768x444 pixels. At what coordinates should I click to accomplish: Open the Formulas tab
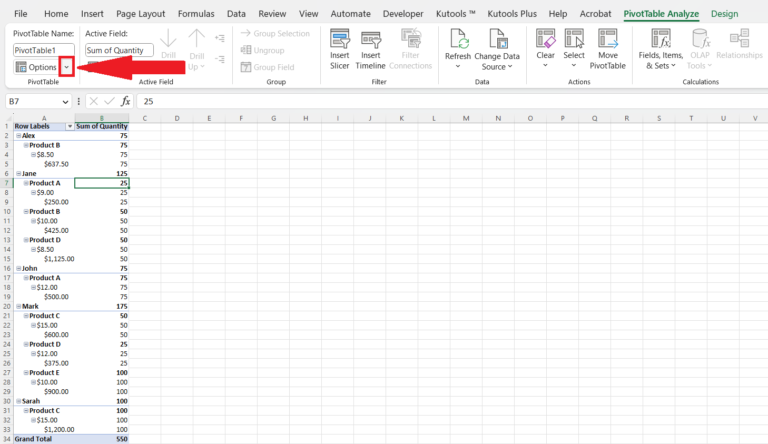196,14
